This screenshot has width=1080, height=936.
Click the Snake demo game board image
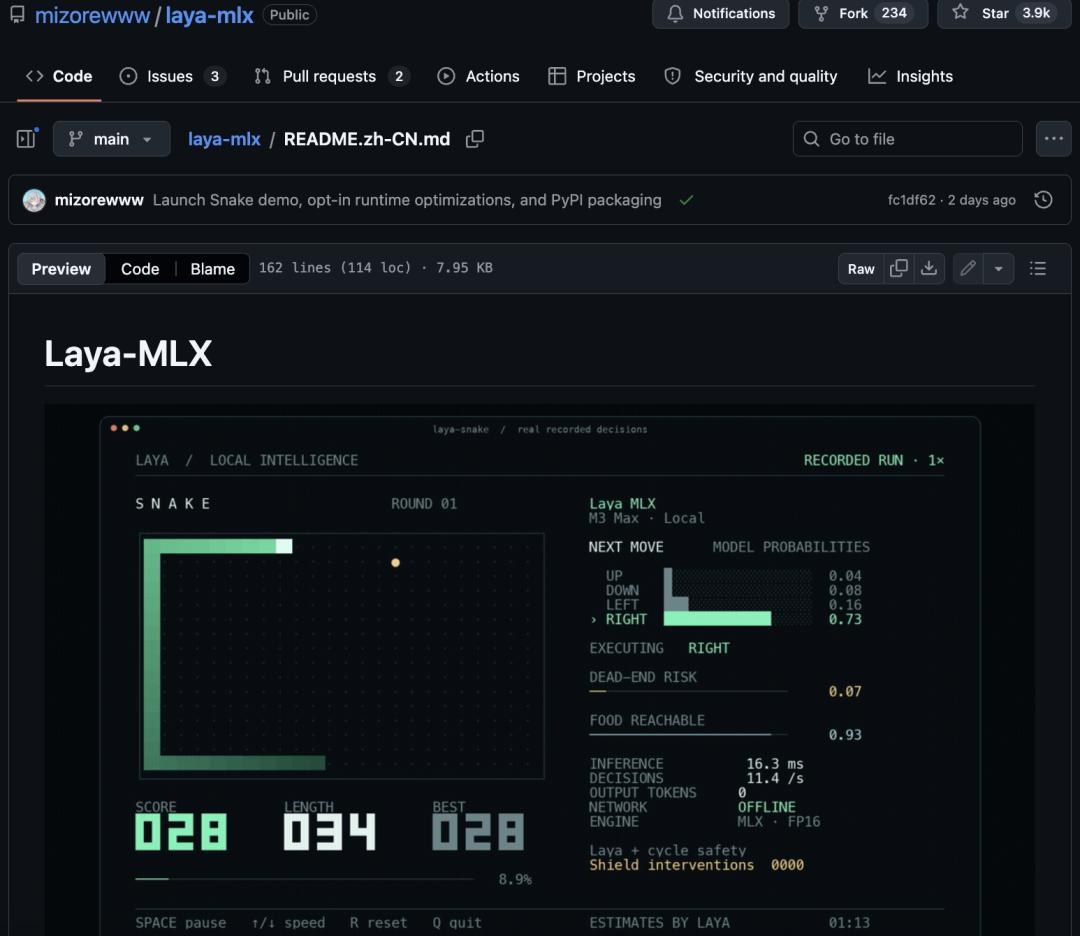coord(342,656)
